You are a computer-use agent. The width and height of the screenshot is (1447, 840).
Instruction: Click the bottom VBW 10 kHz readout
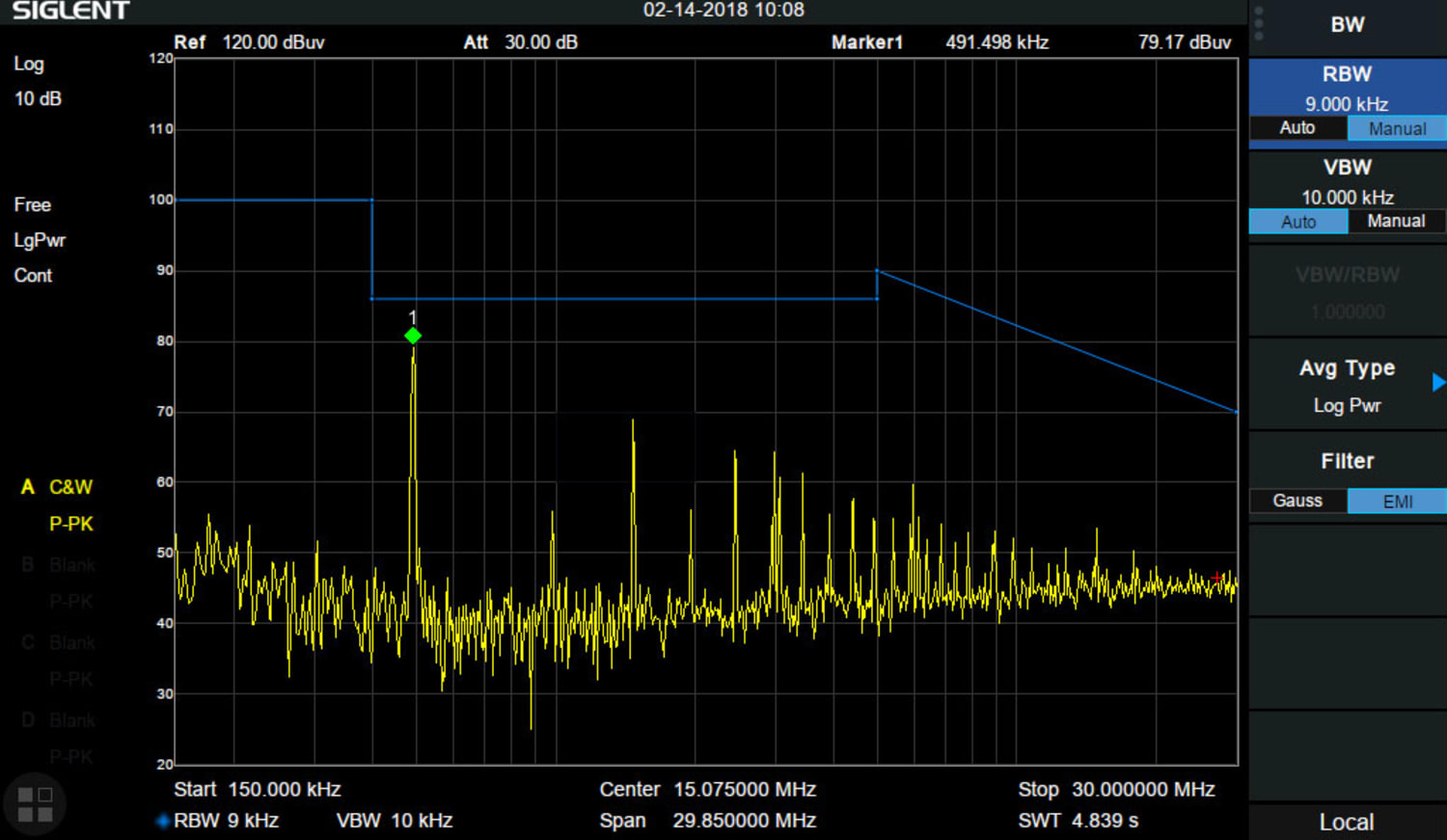click(395, 821)
